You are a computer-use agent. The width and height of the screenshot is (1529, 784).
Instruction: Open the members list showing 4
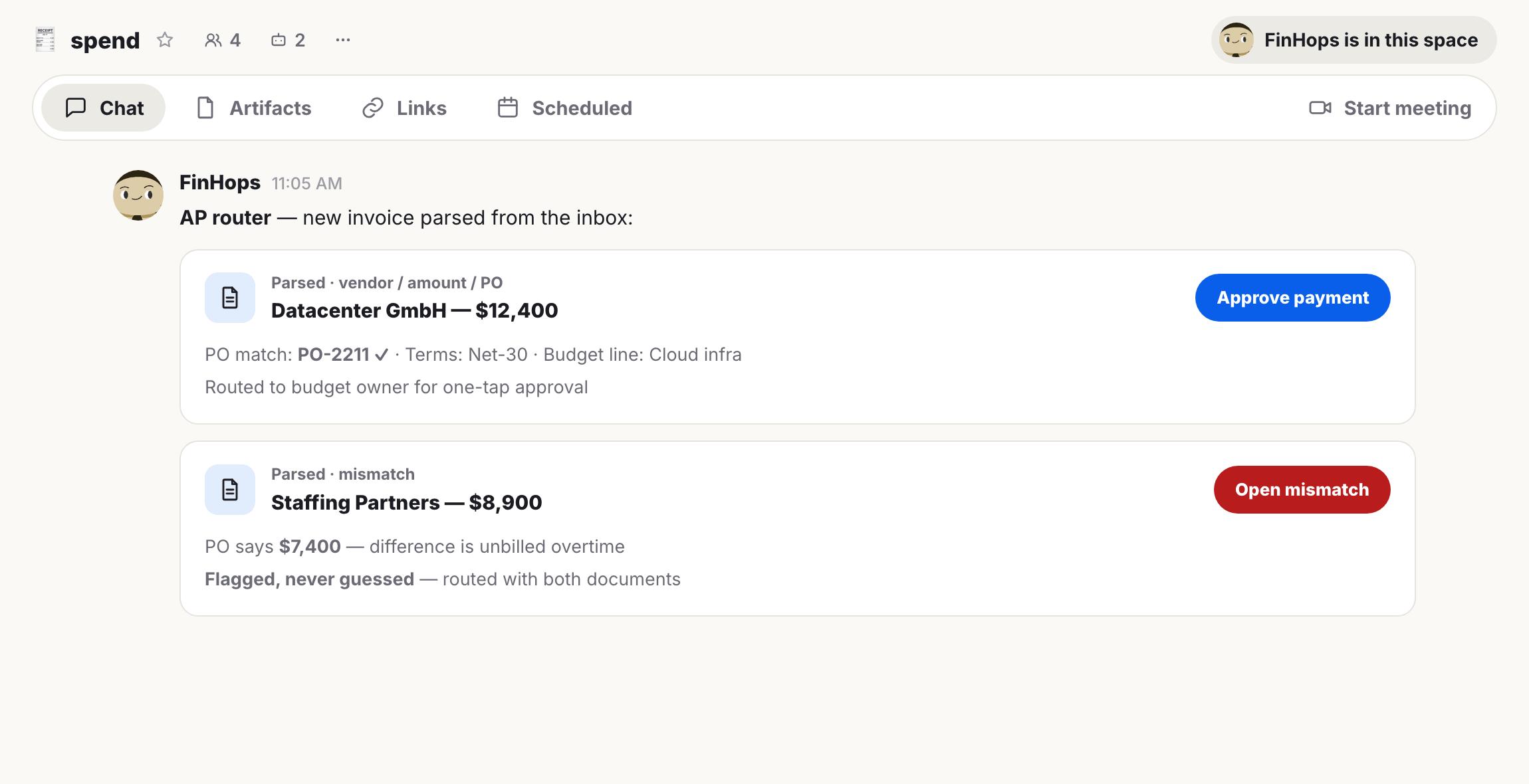coord(223,40)
